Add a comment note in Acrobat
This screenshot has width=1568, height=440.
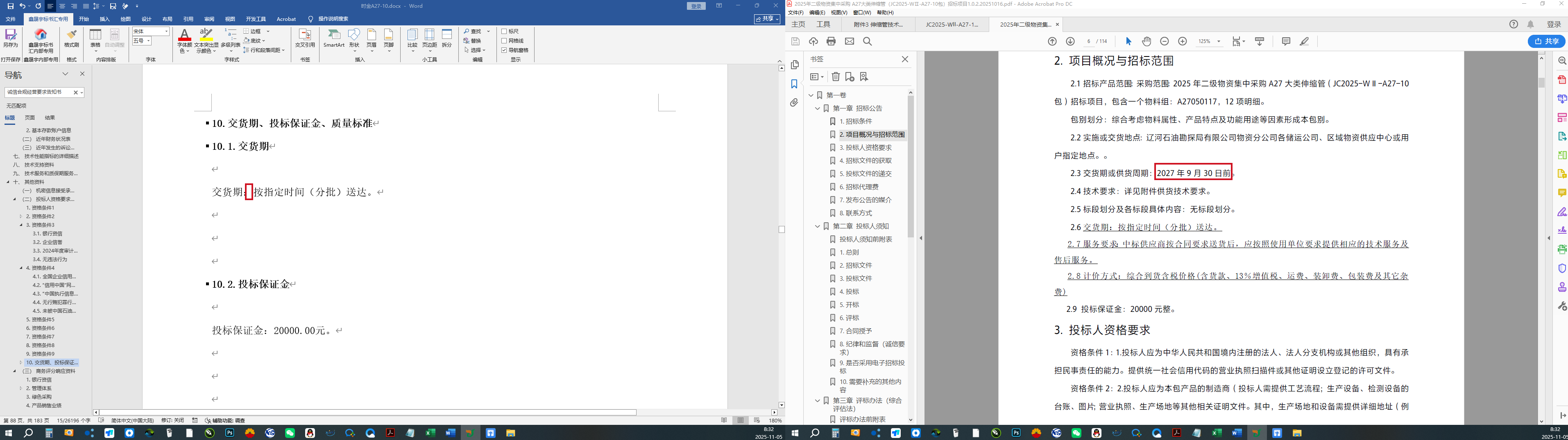click(x=1286, y=41)
